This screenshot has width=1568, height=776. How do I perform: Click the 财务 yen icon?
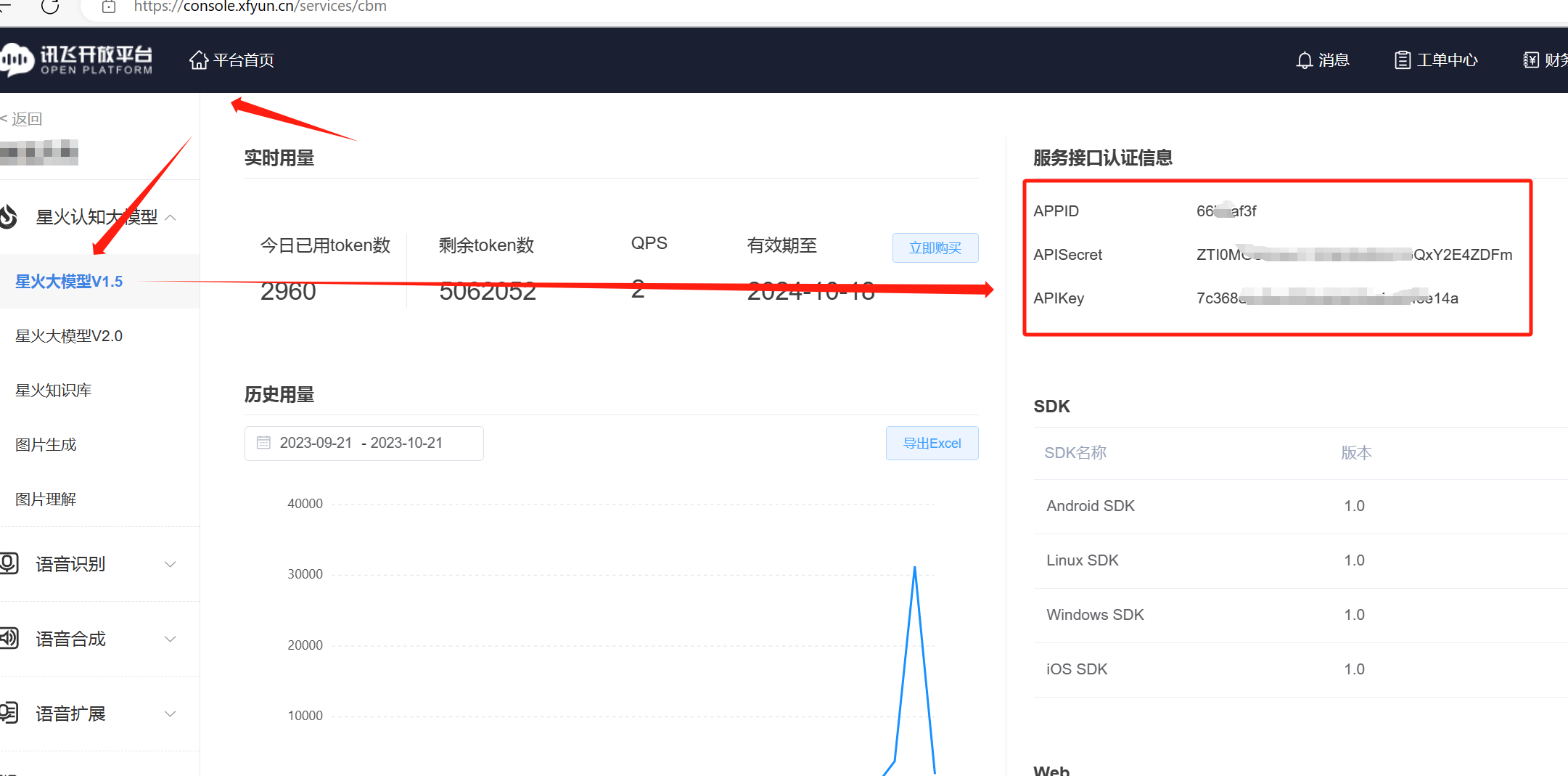[1530, 60]
